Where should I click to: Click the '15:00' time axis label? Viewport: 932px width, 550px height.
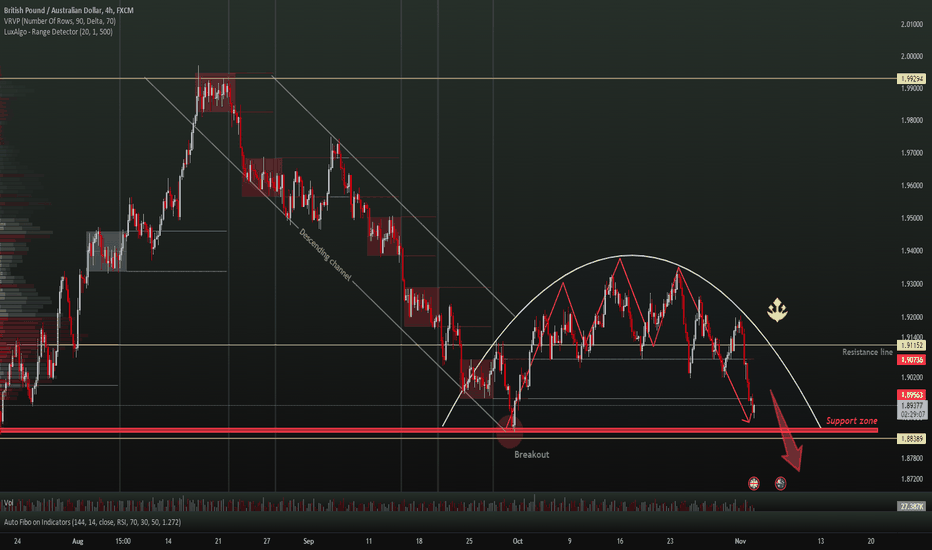(123, 541)
